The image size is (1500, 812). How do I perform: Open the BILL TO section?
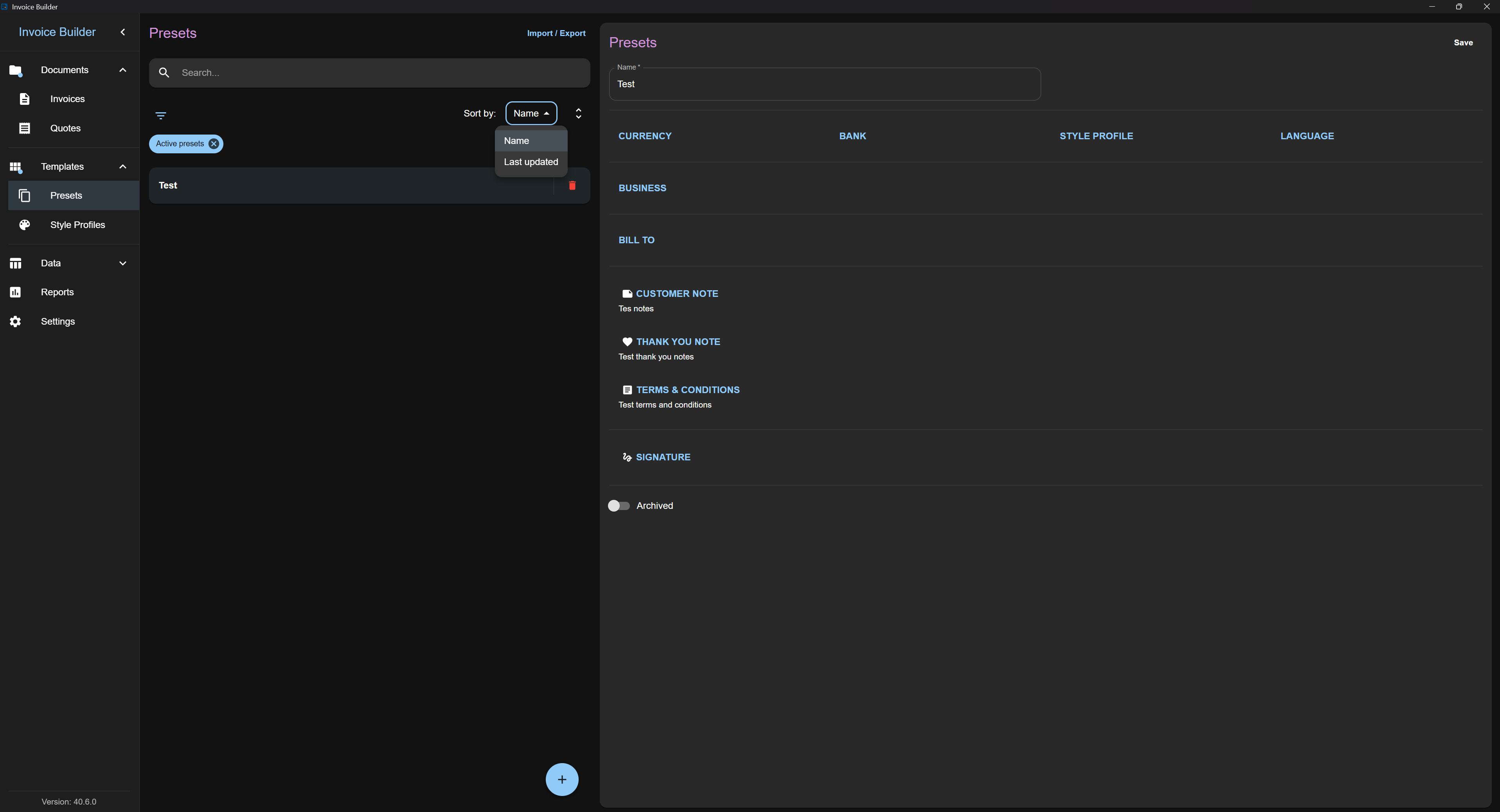tap(636, 240)
